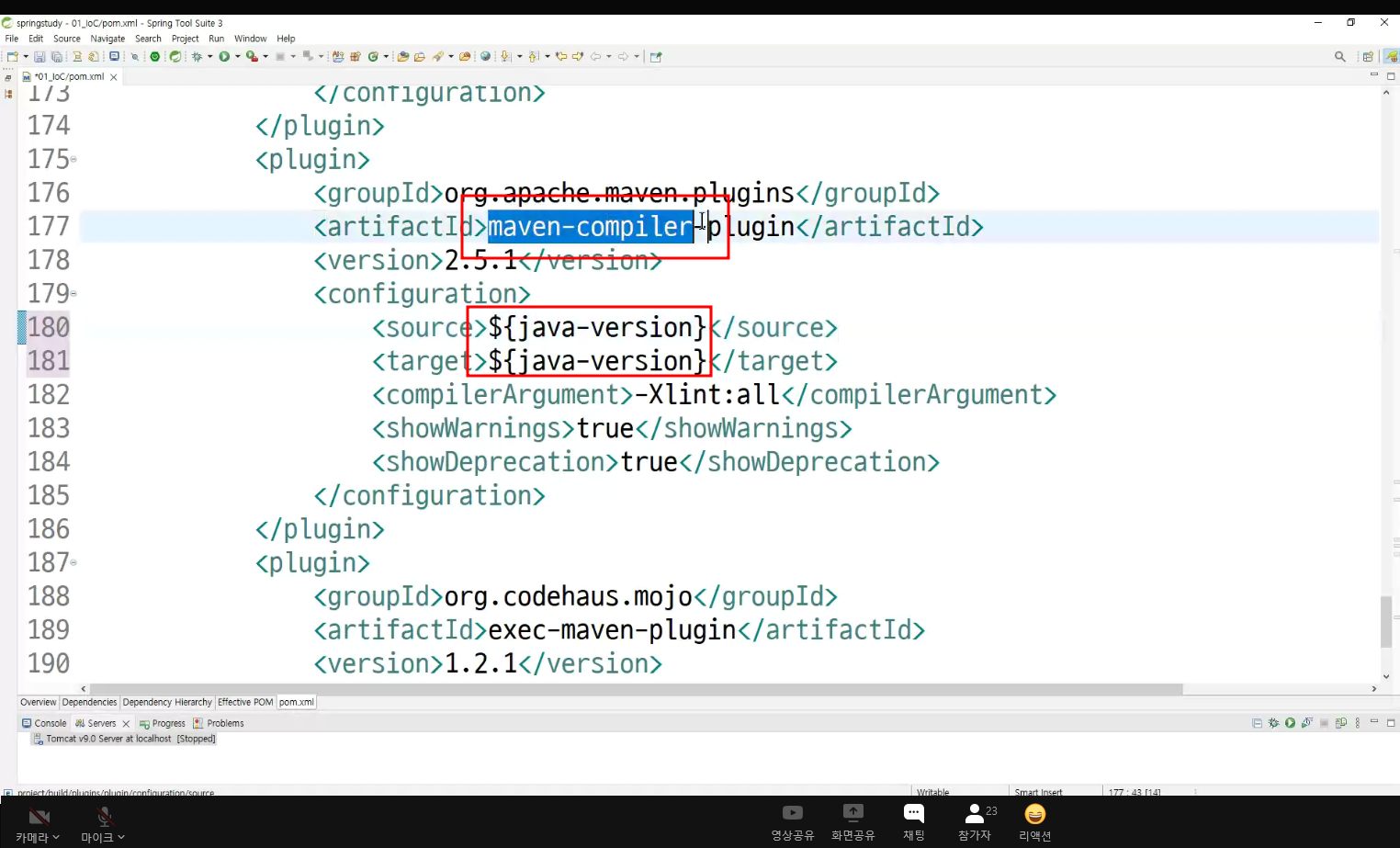The width and height of the screenshot is (1400, 848).
Task: Open the dropdown arrow beside New icon
Action: (25, 56)
